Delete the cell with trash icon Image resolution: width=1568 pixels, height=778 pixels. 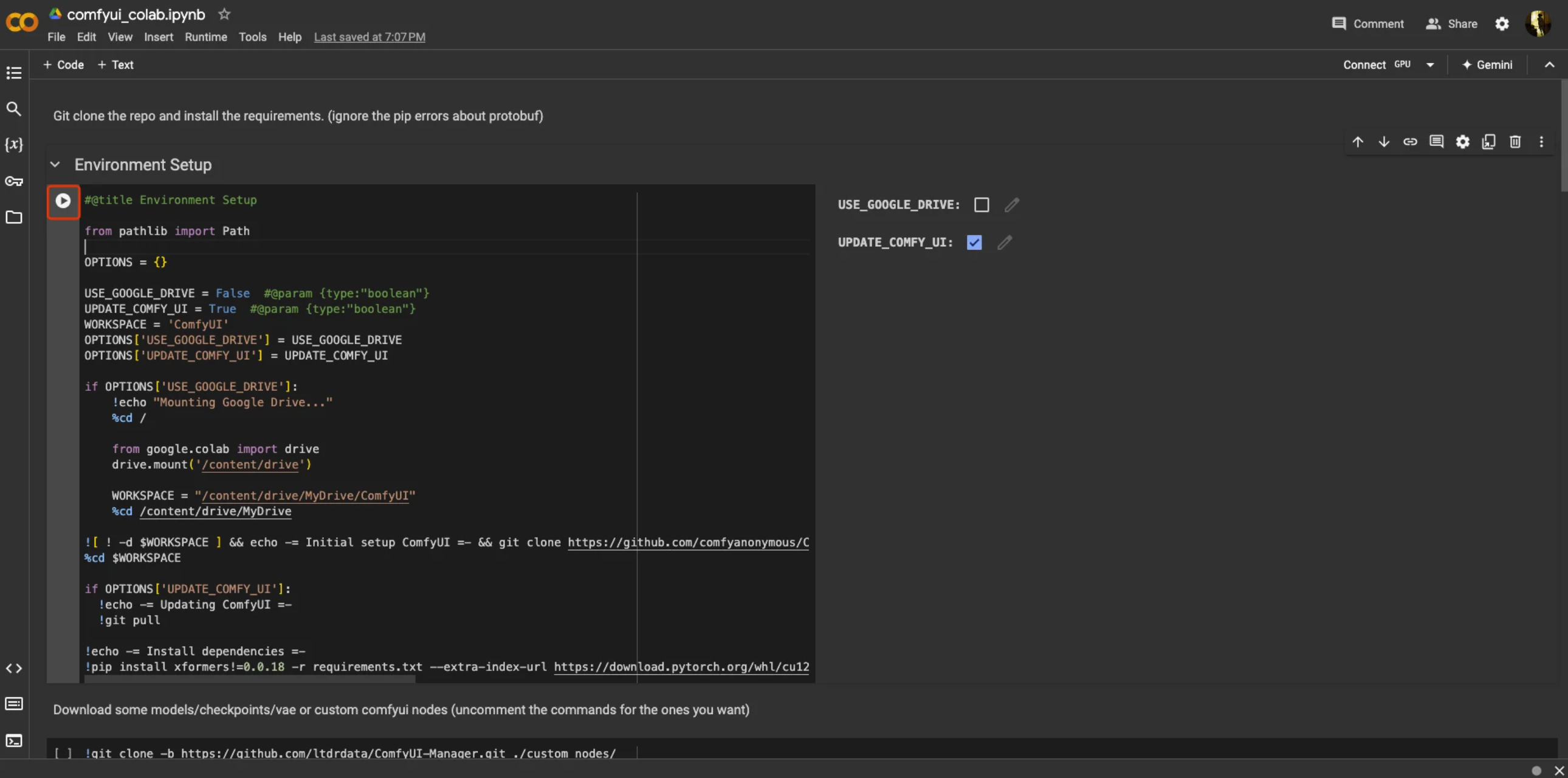click(x=1515, y=142)
